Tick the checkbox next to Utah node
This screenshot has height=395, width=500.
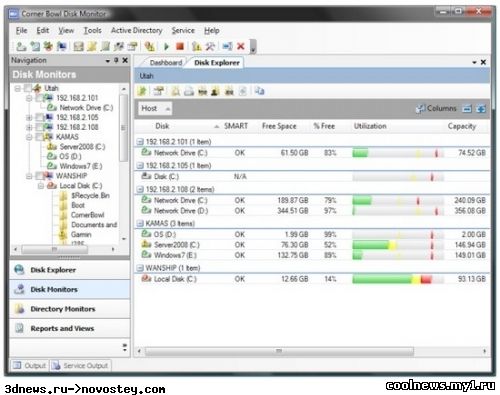27,88
